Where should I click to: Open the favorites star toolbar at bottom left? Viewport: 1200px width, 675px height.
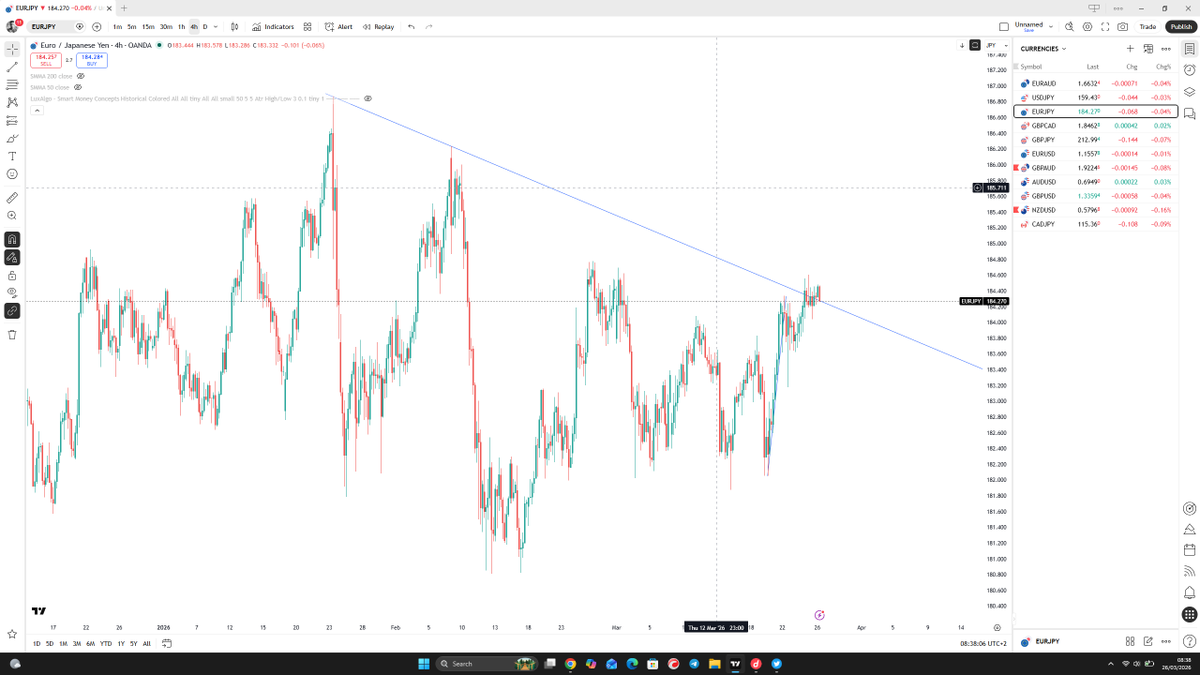tap(12, 634)
